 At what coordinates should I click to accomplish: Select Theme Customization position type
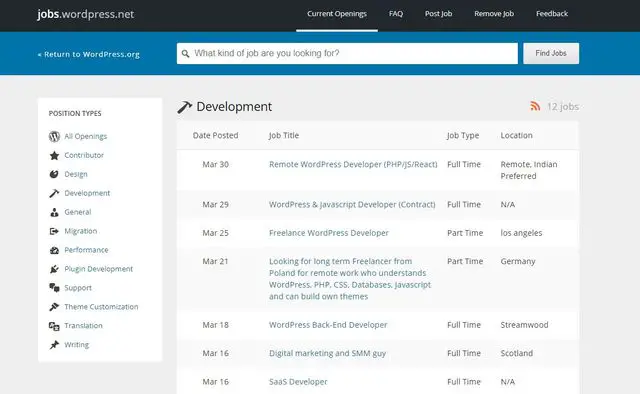click(101, 307)
